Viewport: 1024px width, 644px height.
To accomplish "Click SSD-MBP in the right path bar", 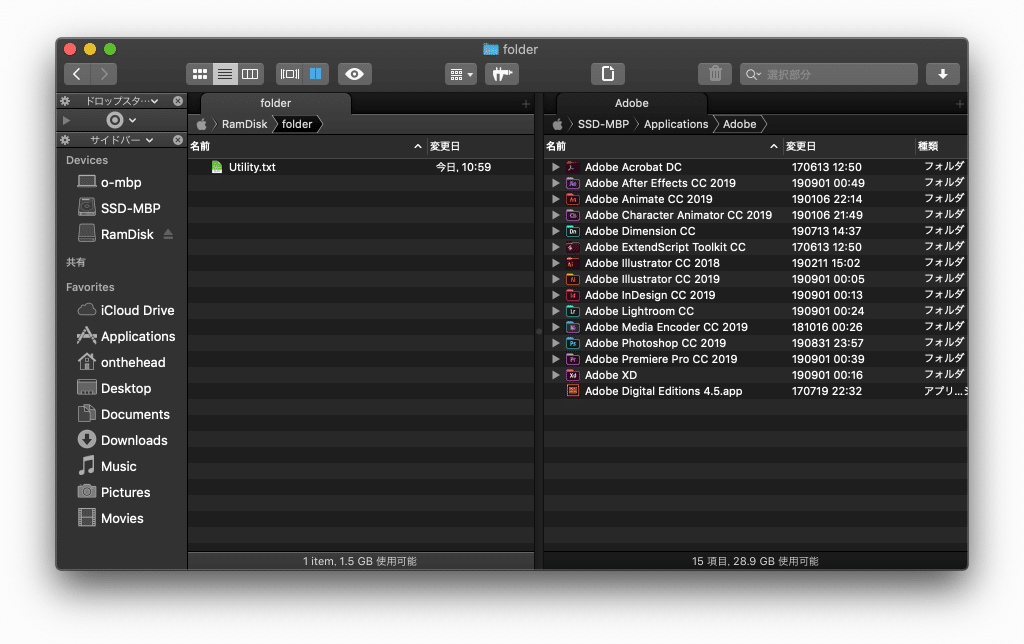I will pos(603,124).
